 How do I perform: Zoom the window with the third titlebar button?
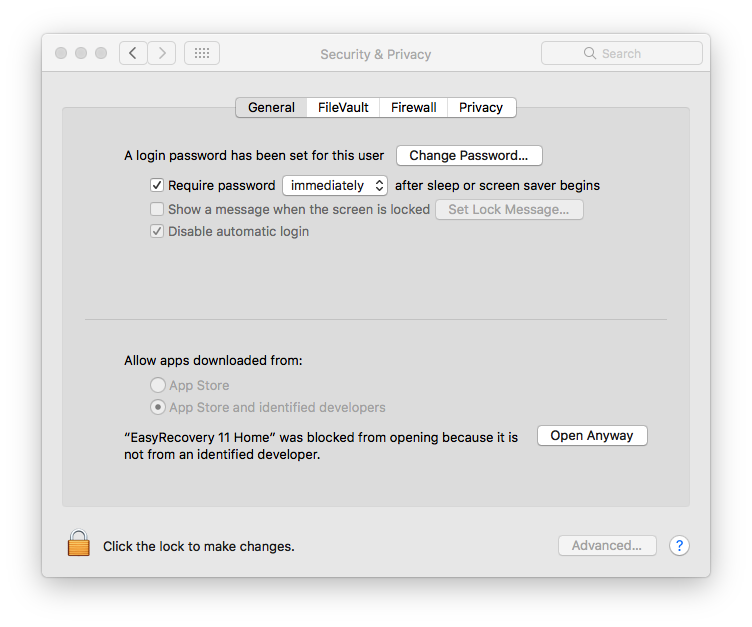pyautogui.click(x=101, y=53)
